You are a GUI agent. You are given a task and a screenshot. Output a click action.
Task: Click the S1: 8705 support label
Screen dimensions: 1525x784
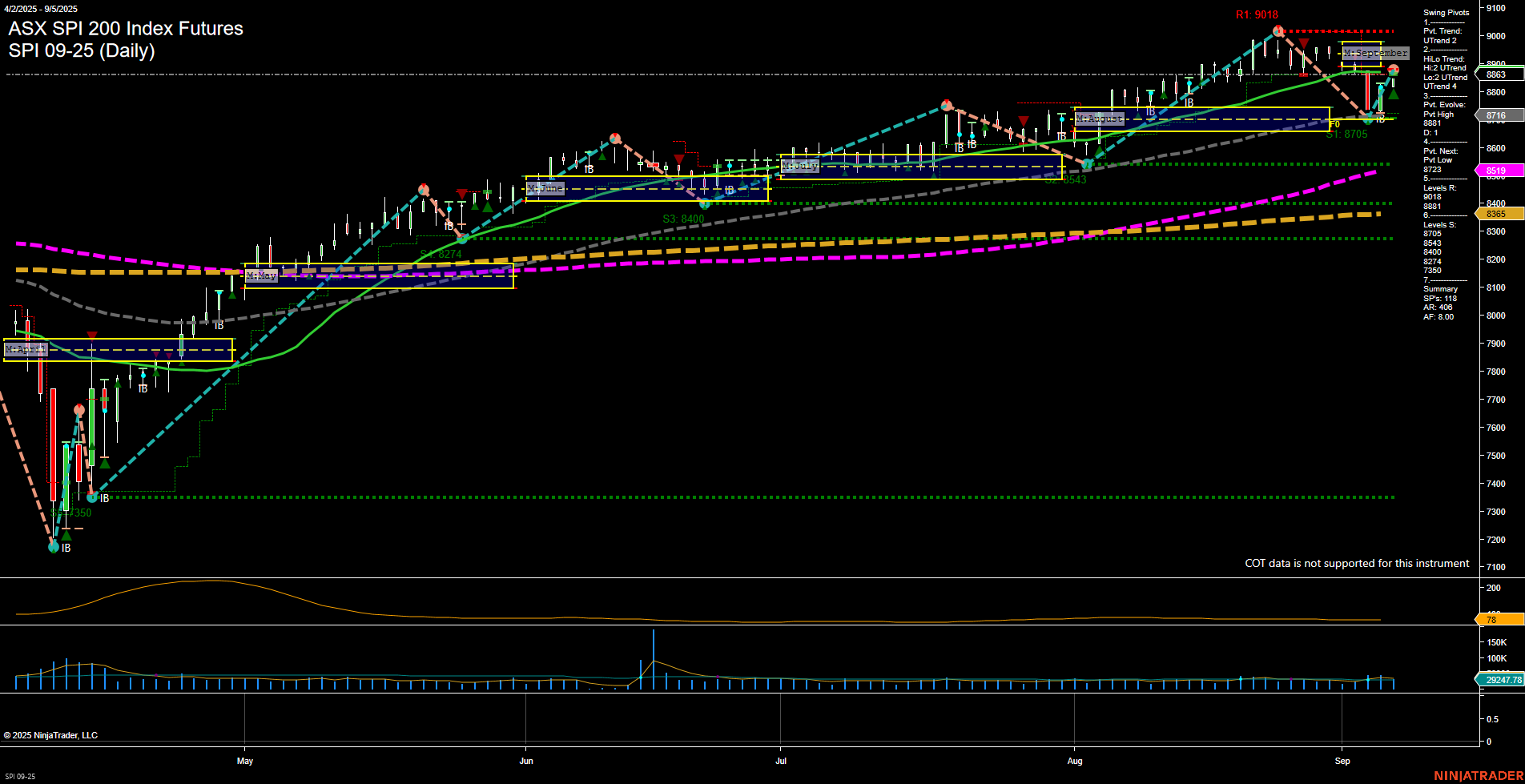click(x=1348, y=134)
